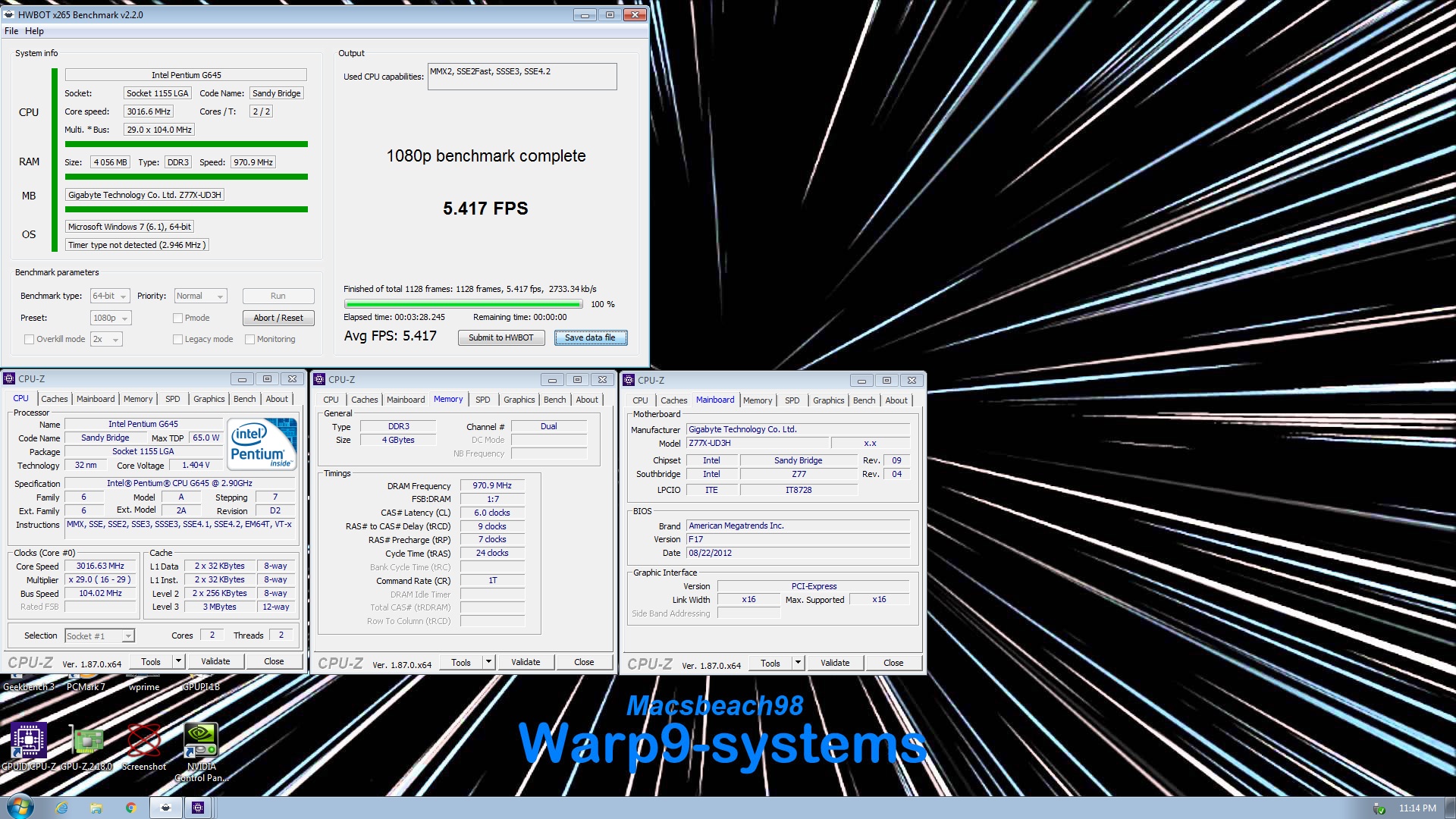Click Submit to HWBOT button

point(501,337)
